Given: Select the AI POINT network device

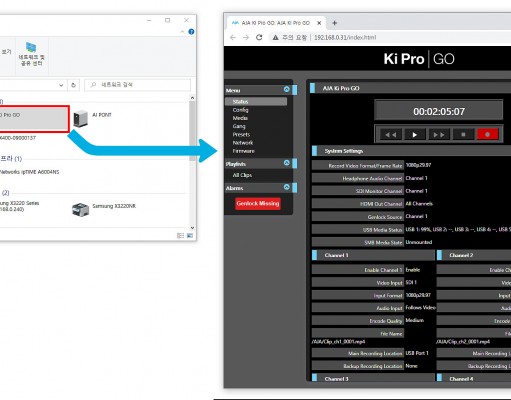Looking at the screenshot, I should [x=93, y=118].
